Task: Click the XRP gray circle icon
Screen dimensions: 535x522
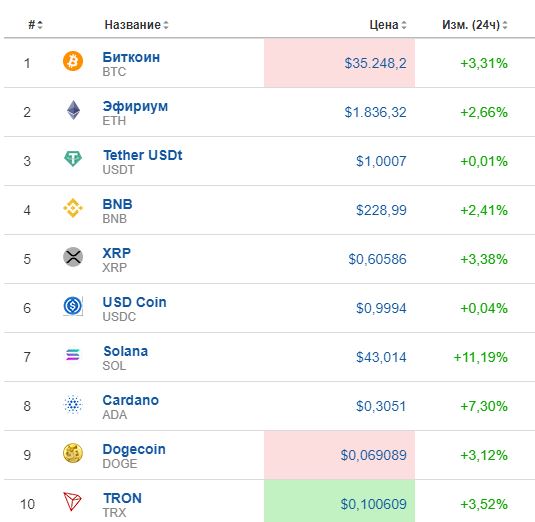Action: point(73,257)
